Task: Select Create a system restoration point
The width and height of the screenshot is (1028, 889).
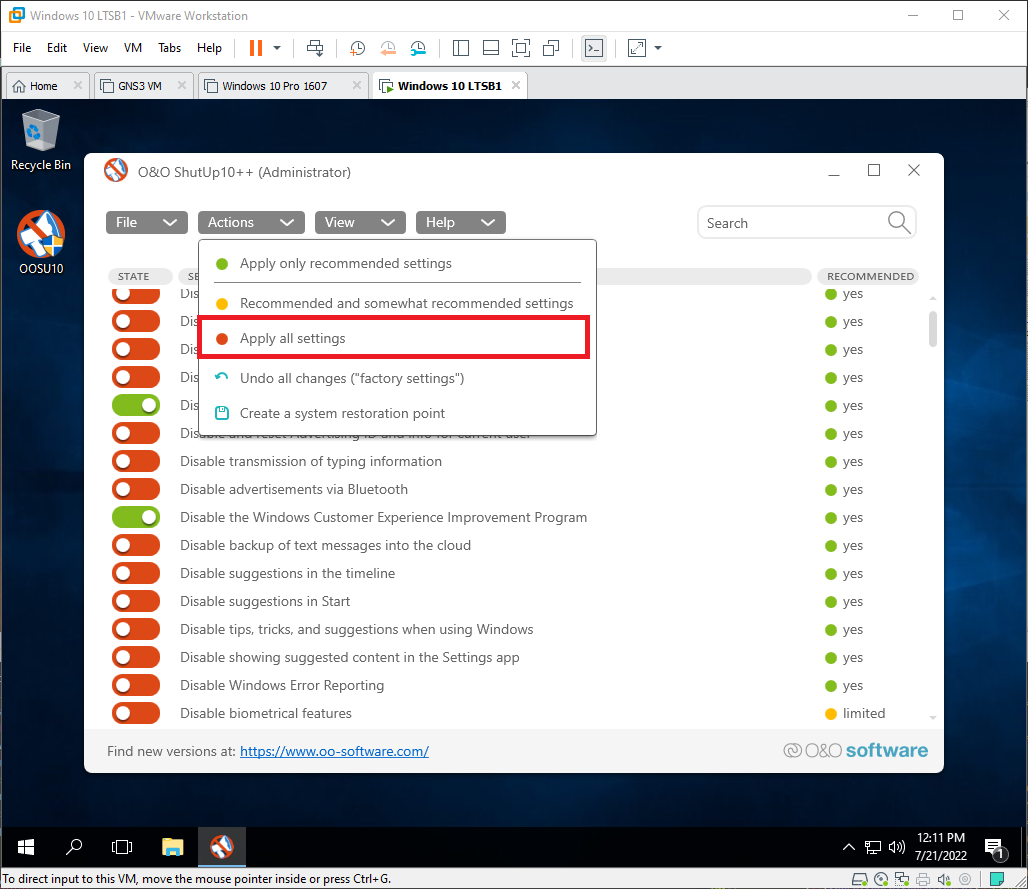Action: (x=397, y=414)
